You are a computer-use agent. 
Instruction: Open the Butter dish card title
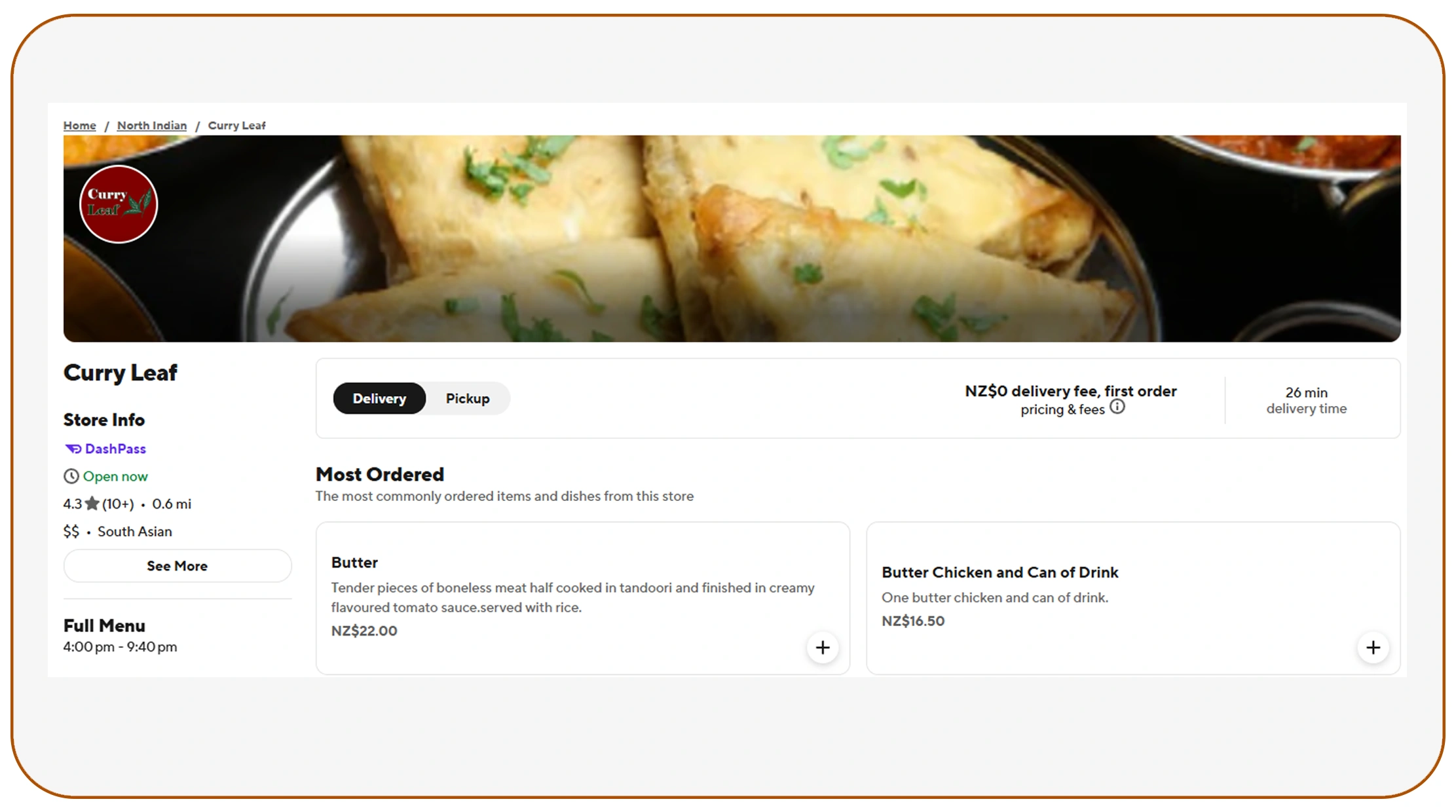pyautogui.click(x=354, y=563)
